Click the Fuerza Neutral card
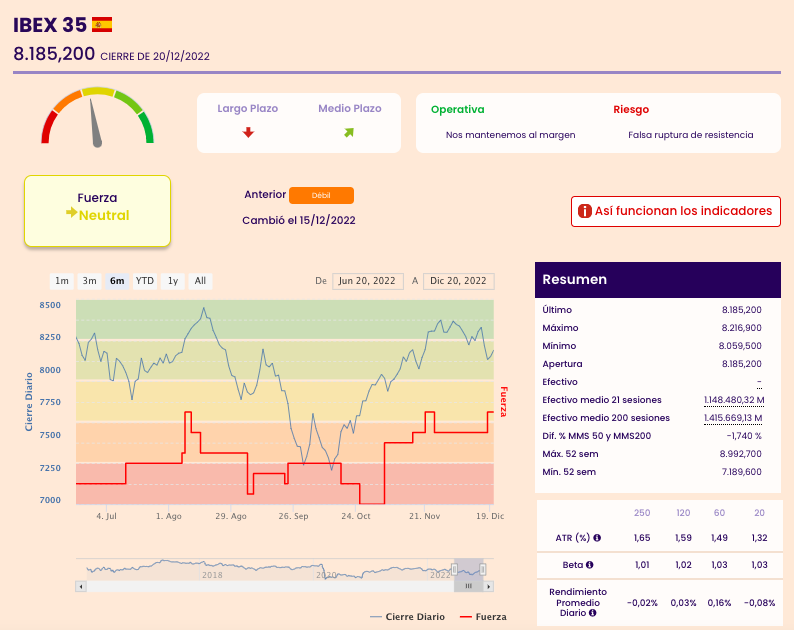 click(97, 211)
